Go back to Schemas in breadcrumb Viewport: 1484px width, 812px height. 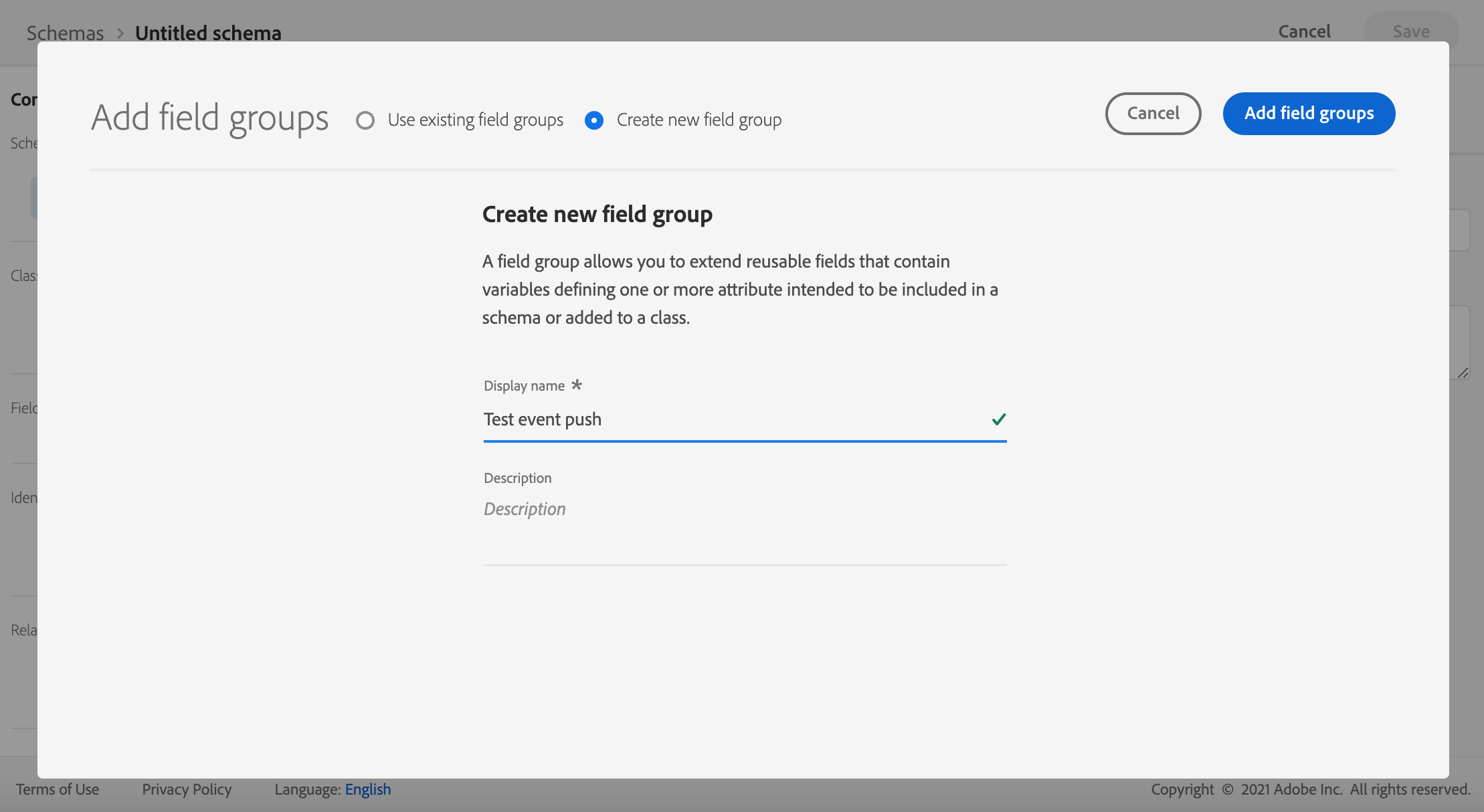65,33
